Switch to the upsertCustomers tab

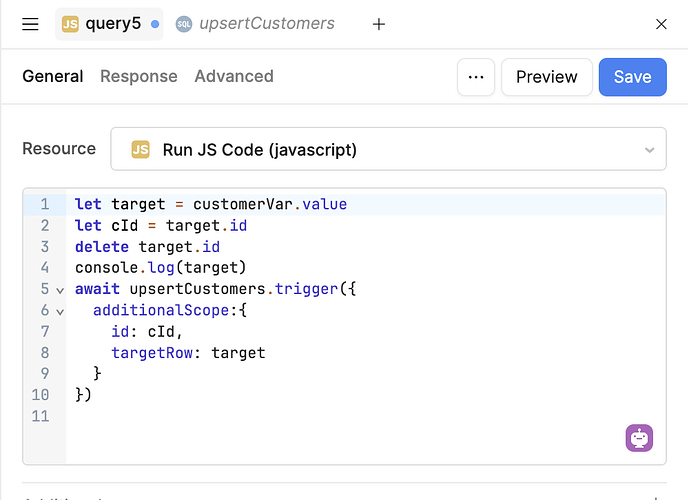pyautogui.click(x=255, y=24)
